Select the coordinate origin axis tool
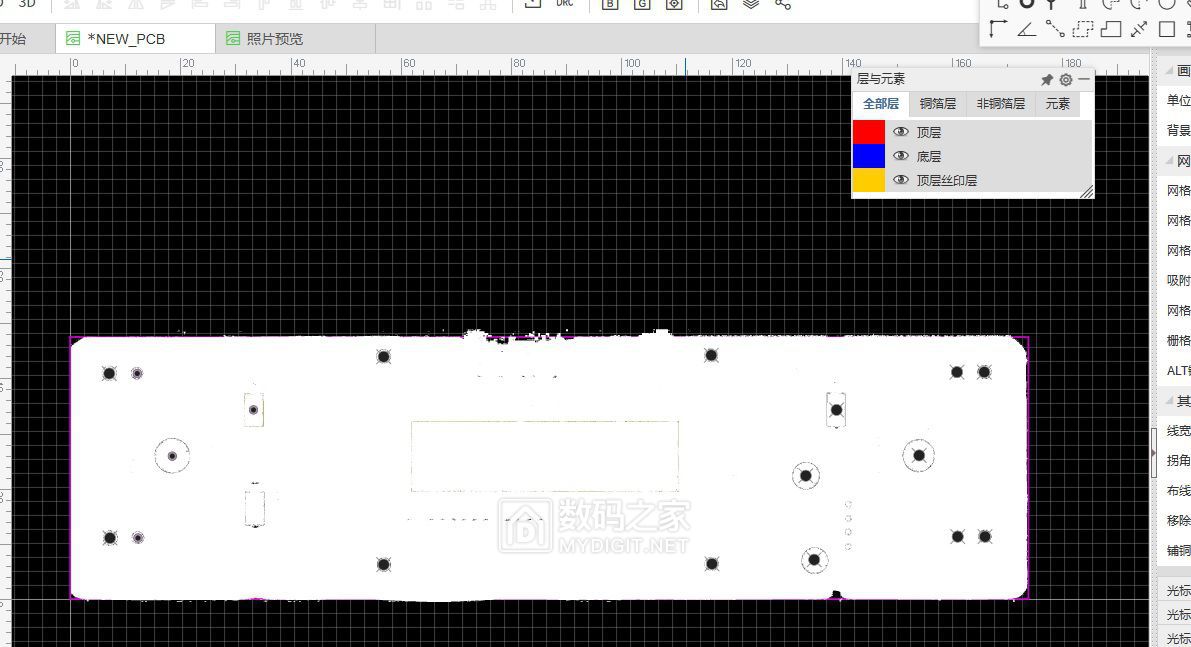This screenshot has width=1191, height=647. [997, 29]
